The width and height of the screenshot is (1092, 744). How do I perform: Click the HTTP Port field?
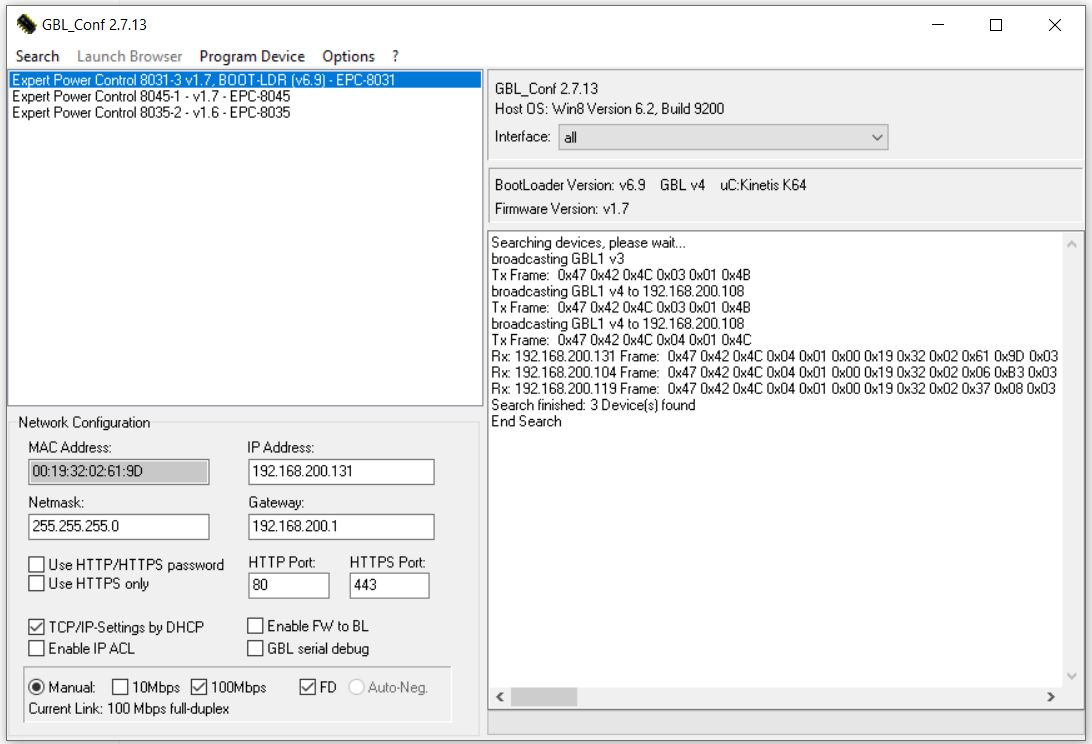pyautogui.click(x=288, y=586)
